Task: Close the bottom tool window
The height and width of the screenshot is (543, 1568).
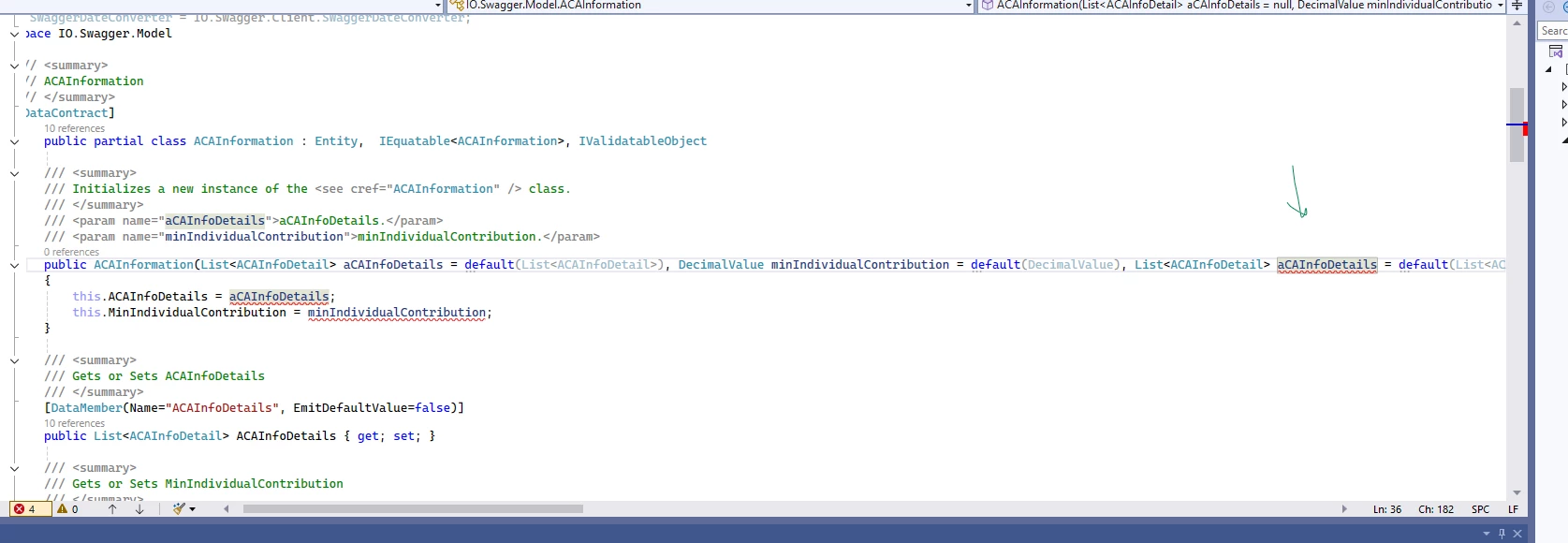Action: click(1517, 534)
